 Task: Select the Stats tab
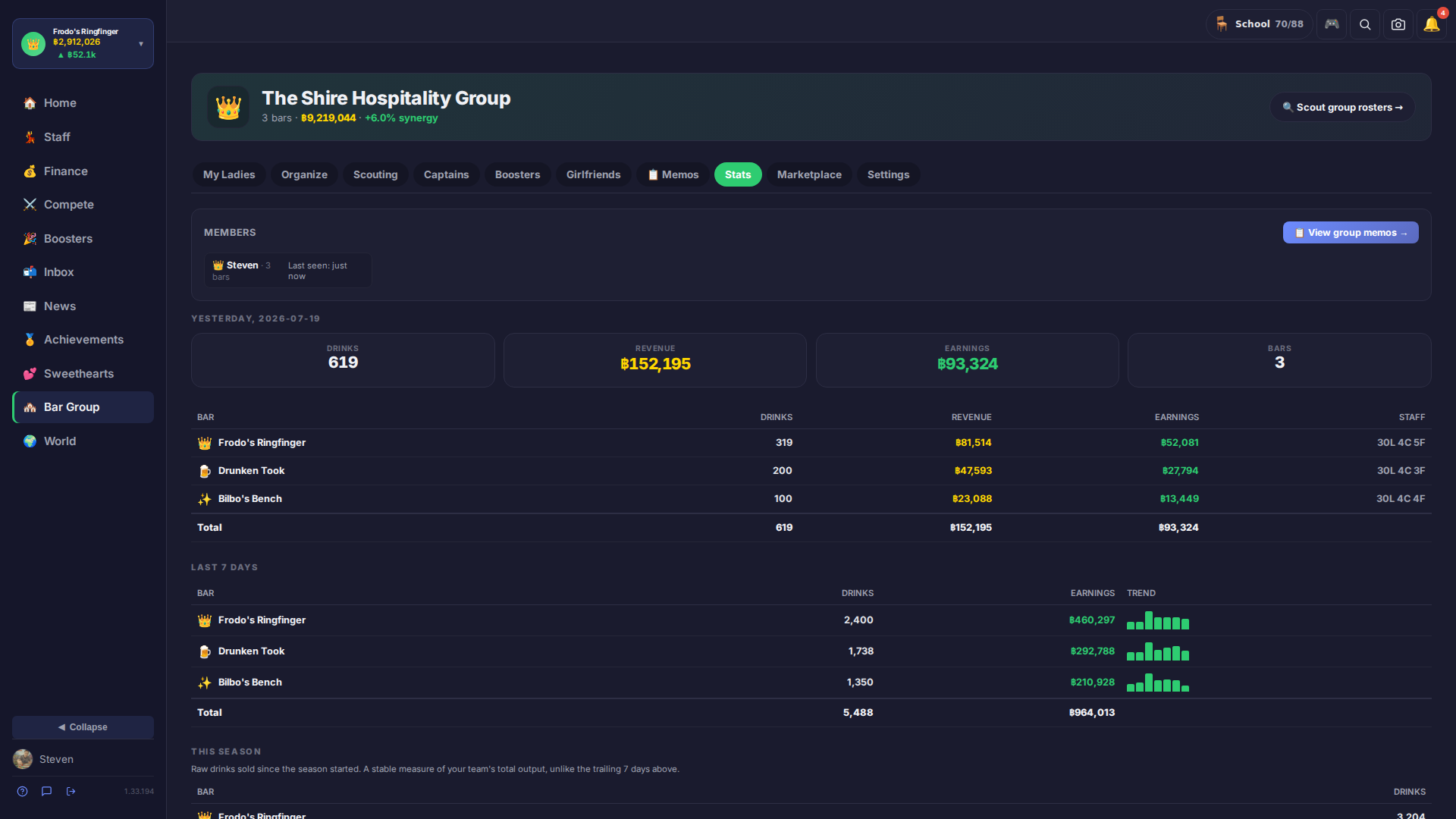coord(738,174)
